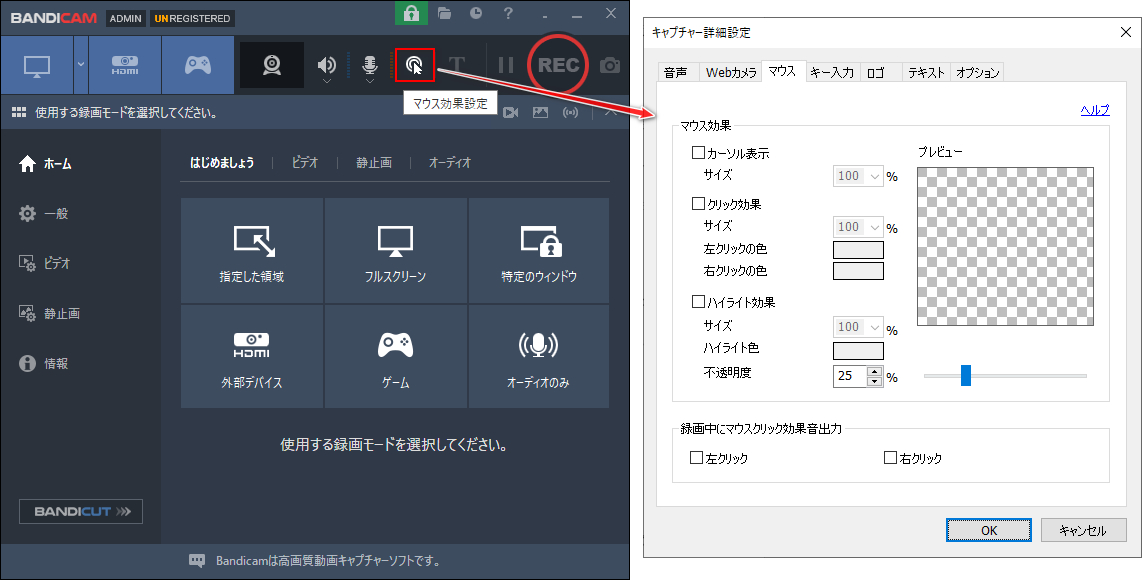The height and width of the screenshot is (580, 1147).
Task: Switch to オプション tab in dialog
Action: [977, 72]
